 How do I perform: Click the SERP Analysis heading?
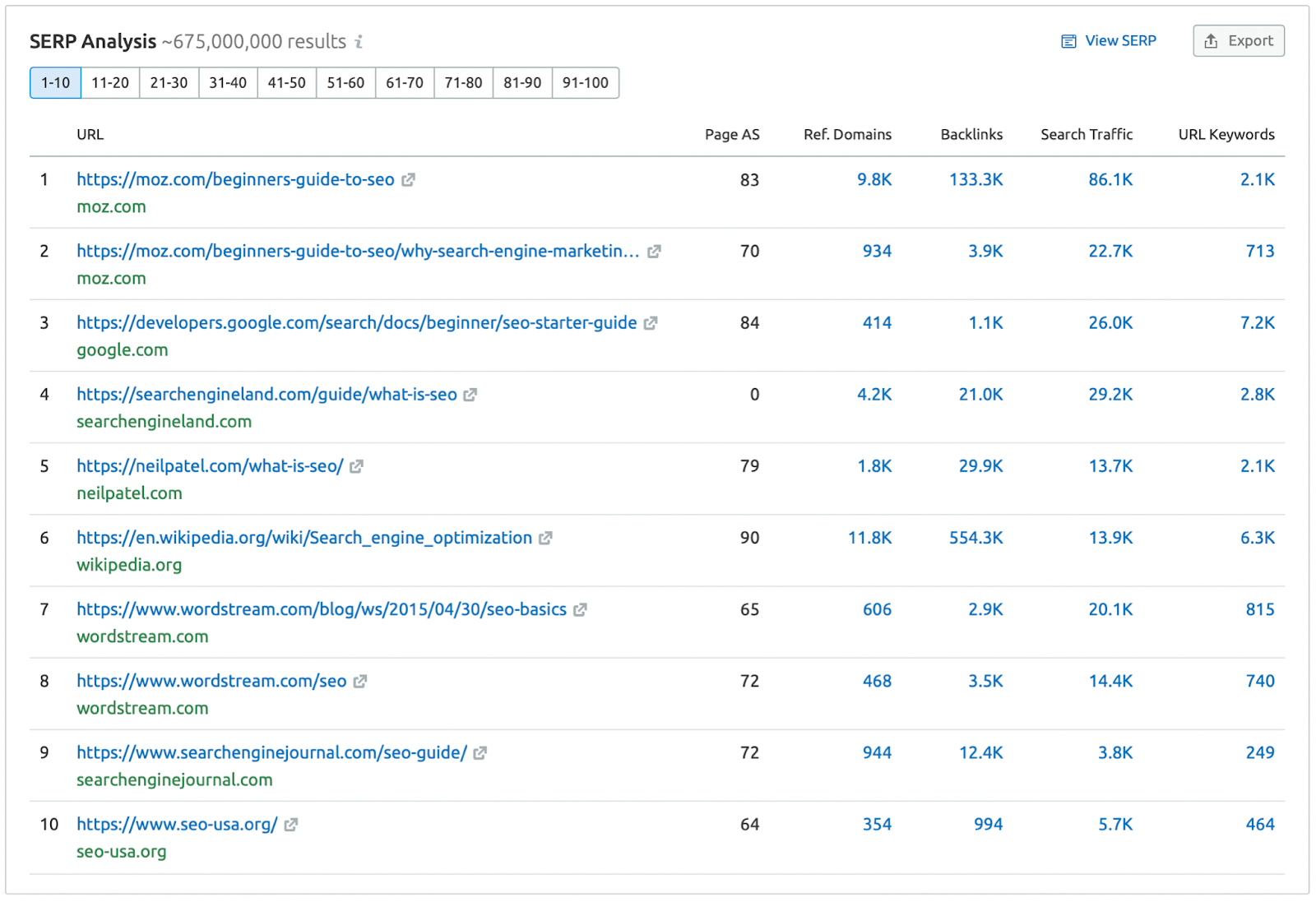pyautogui.click(x=93, y=41)
